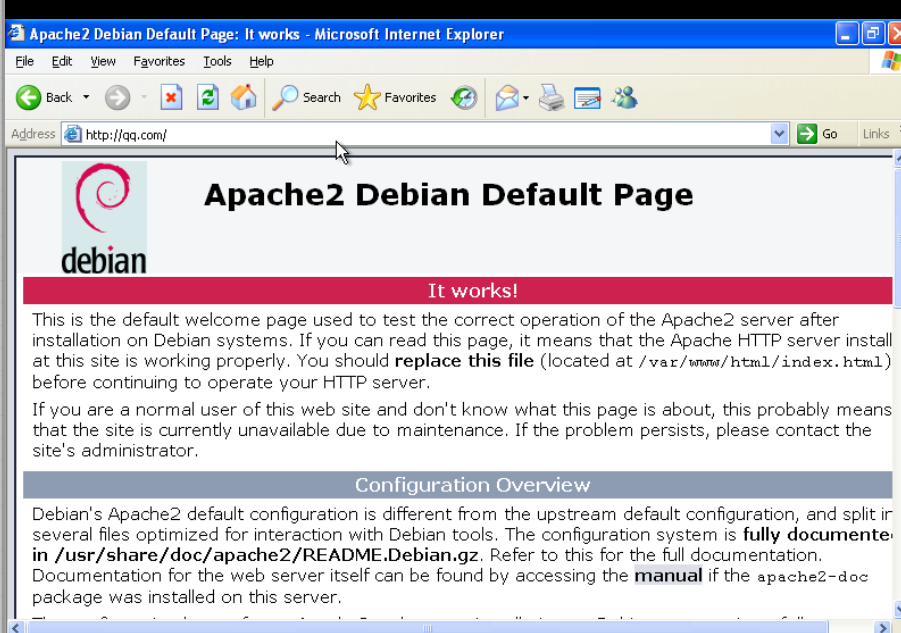Click the 'It works!' red banner text
901x633 pixels.
coord(472,291)
